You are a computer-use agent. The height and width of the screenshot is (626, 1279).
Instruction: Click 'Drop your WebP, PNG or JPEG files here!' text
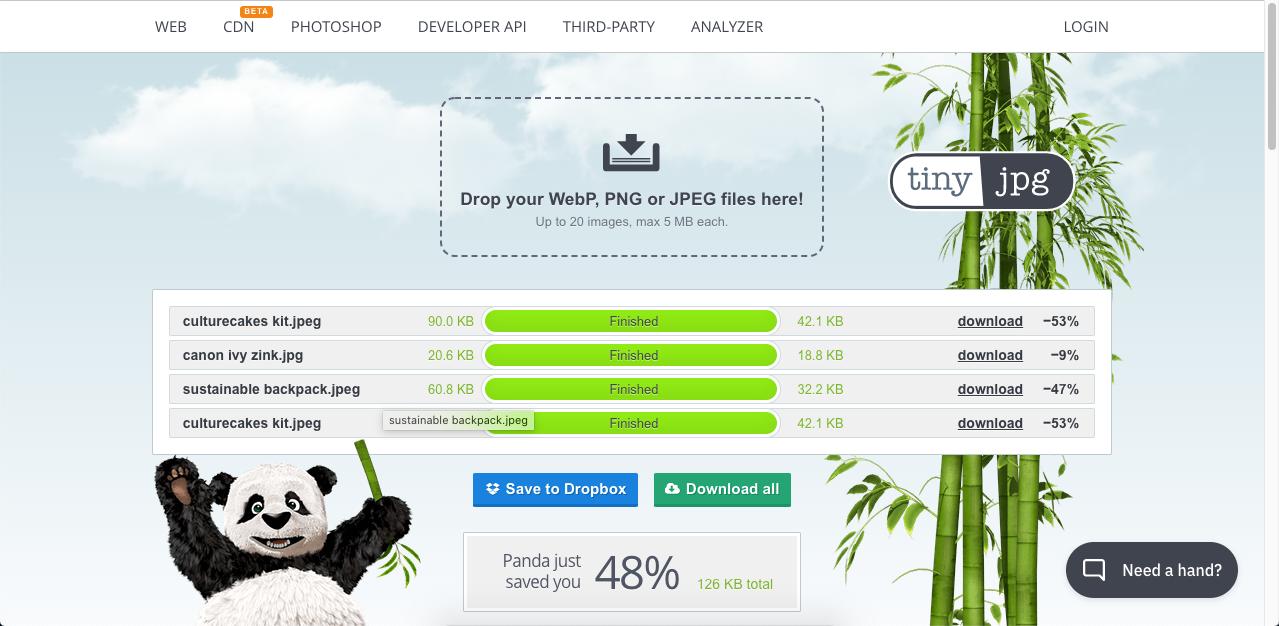click(632, 199)
